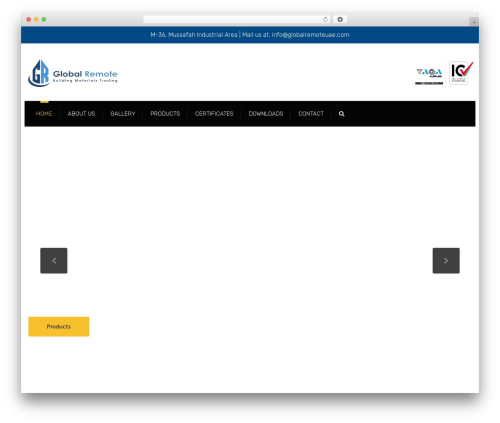Go to previous slide arrow
The image size is (500, 423).
[x=54, y=261]
